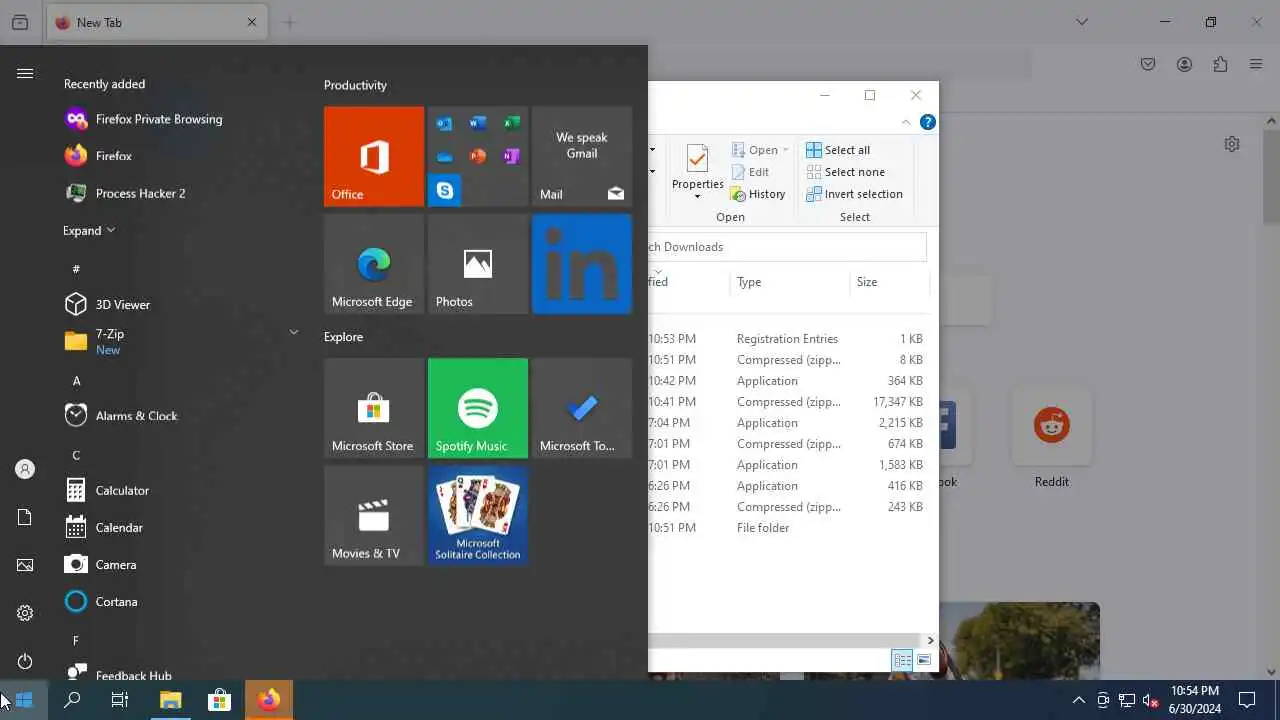
Task: Open Movies & TV tile
Action: point(374,516)
